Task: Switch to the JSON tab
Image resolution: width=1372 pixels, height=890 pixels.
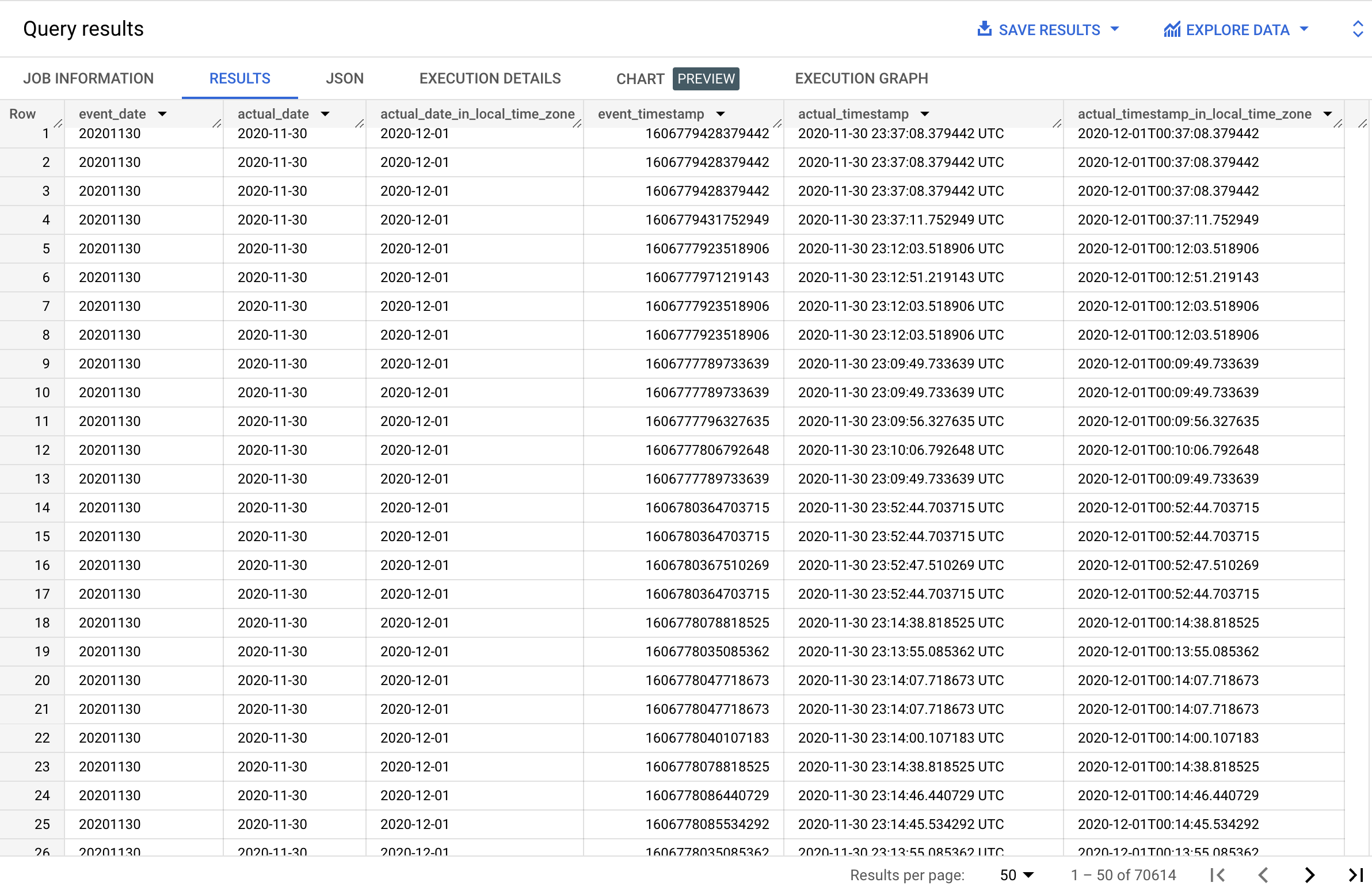Action: tap(344, 78)
